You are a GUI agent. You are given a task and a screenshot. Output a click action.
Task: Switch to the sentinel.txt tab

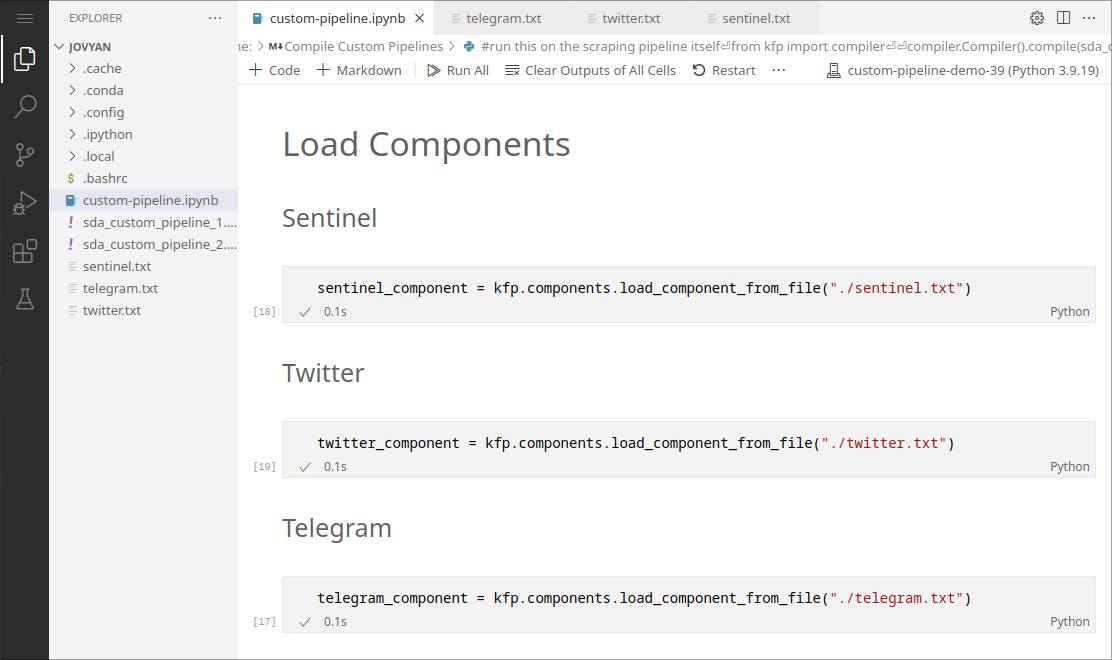pyautogui.click(x=756, y=18)
